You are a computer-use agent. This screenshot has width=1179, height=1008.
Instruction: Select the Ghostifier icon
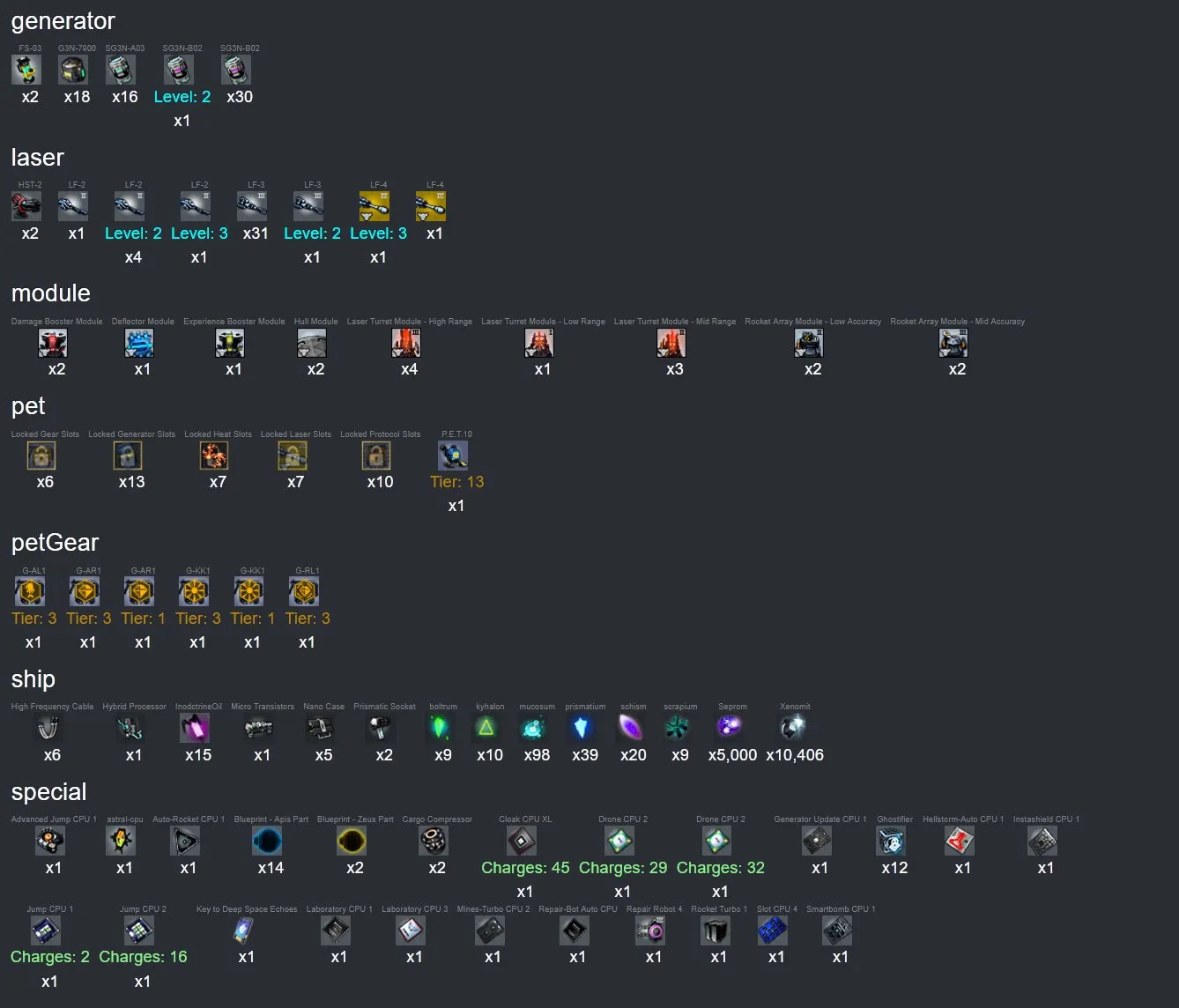point(891,841)
